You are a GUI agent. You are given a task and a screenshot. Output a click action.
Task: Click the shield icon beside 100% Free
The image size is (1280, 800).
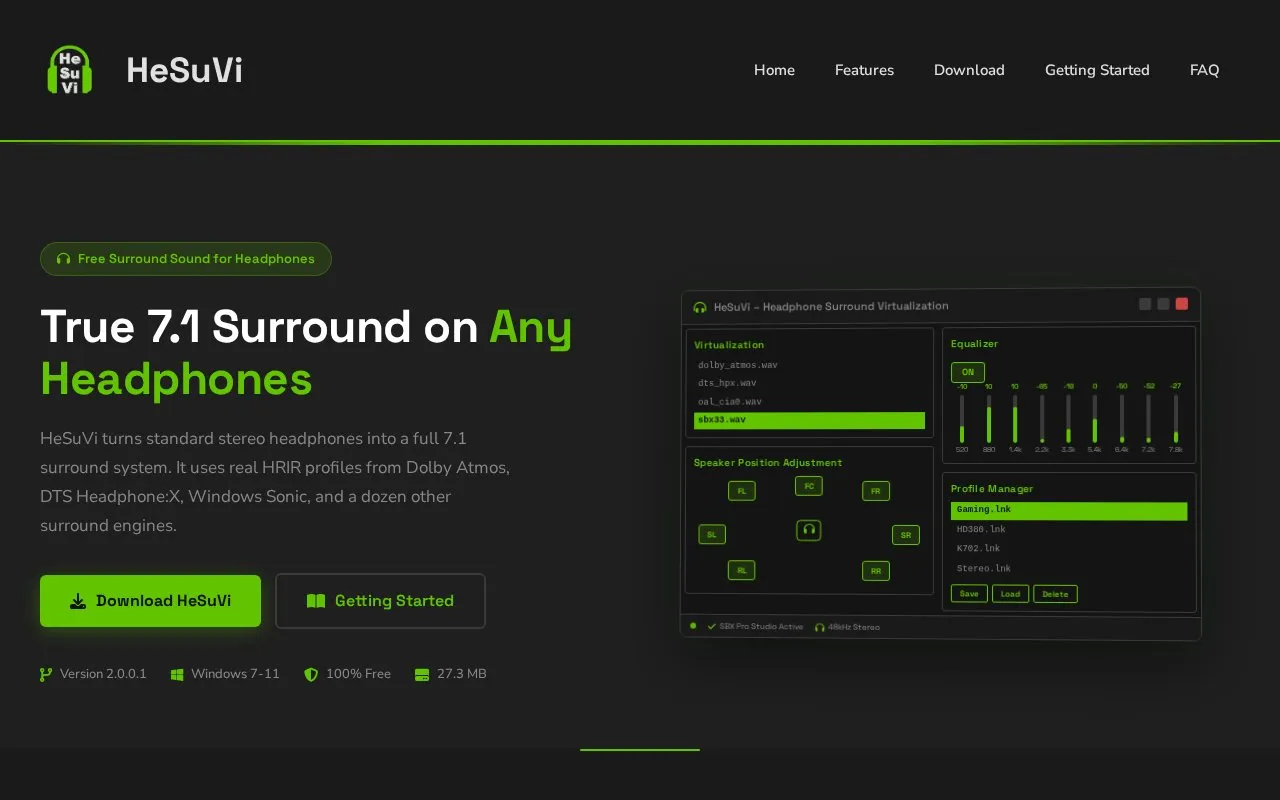pyautogui.click(x=311, y=675)
